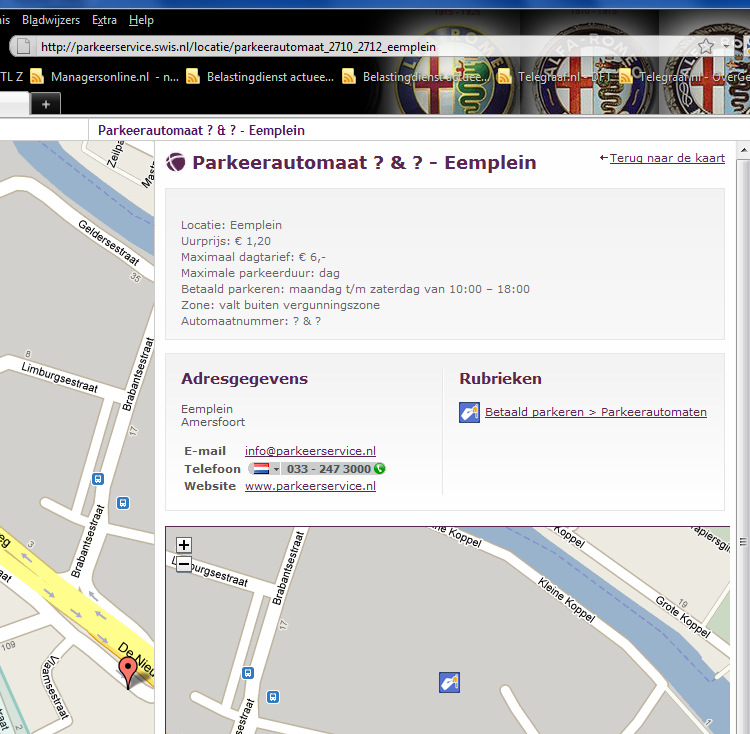
Task: Click the info@parkeerservice.nl email link
Action: point(310,451)
